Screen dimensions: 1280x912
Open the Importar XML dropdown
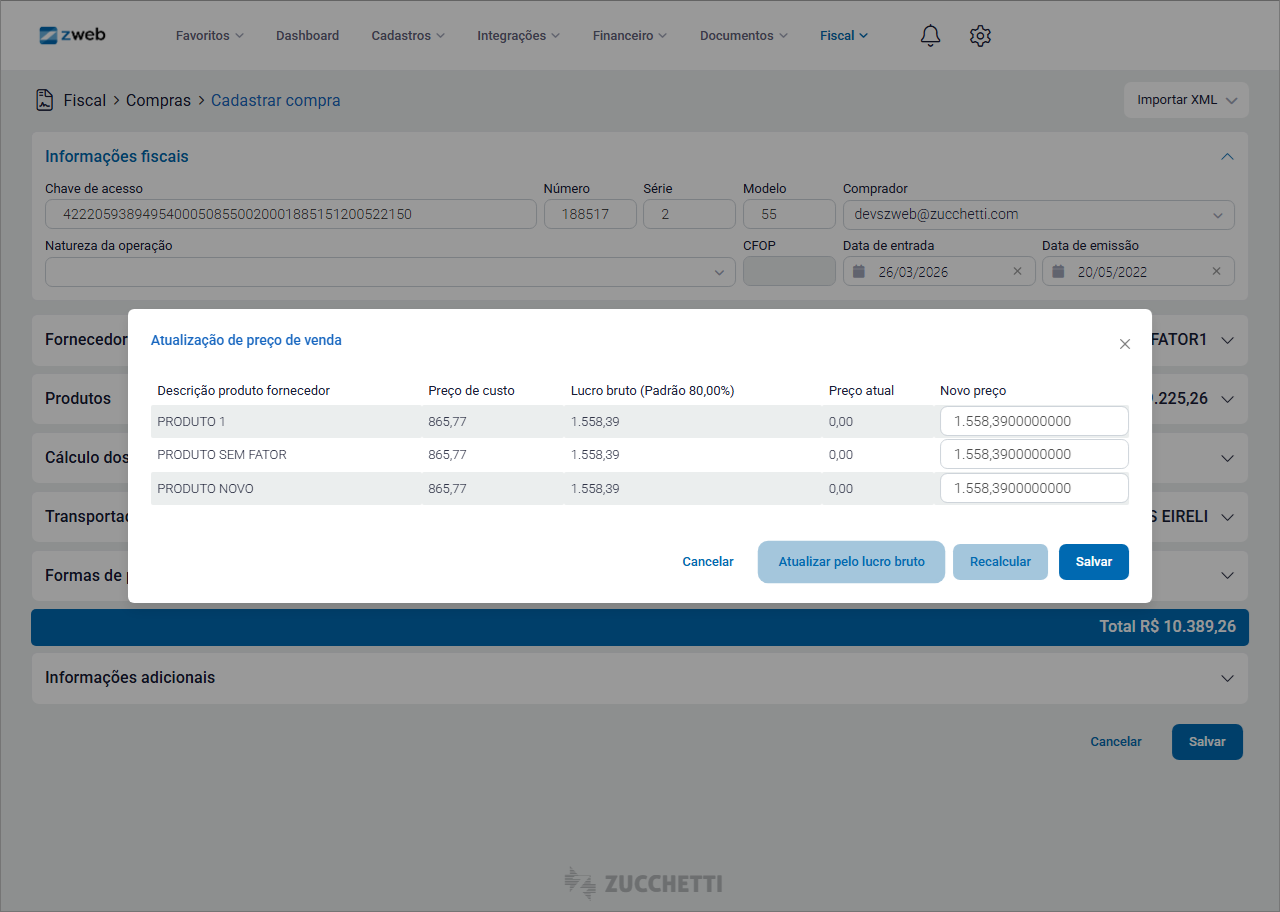(x=1186, y=100)
